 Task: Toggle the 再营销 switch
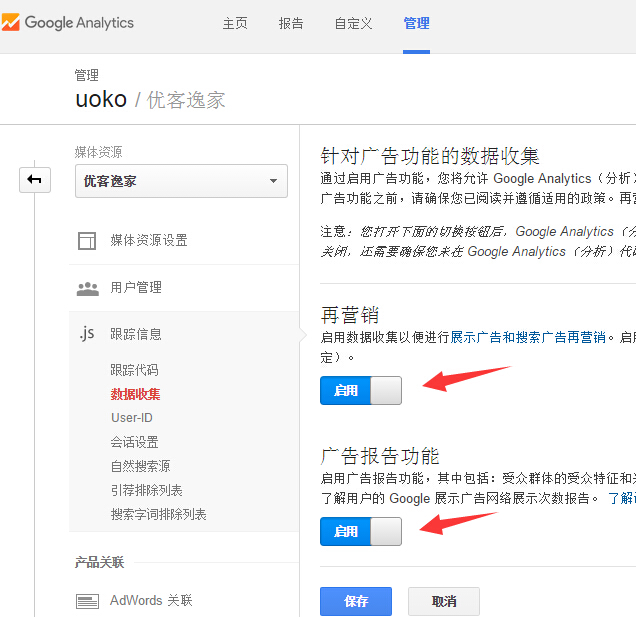click(x=360, y=390)
